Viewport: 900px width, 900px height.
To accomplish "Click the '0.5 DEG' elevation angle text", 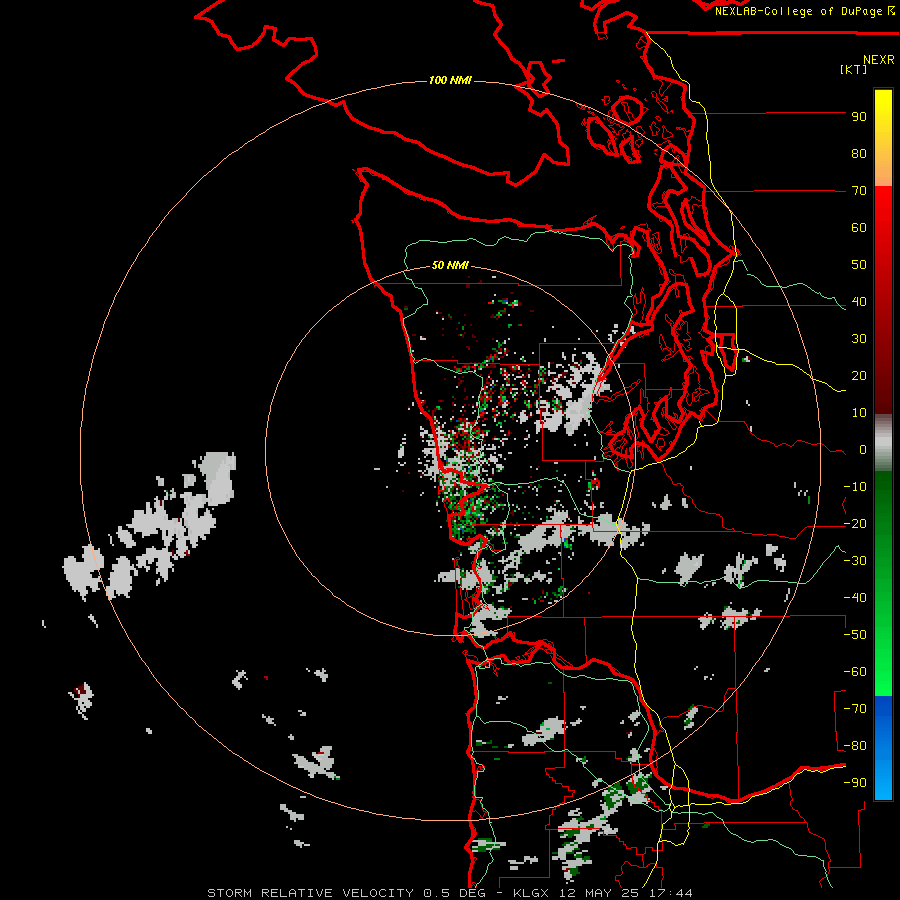I will [x=454, y=893].
